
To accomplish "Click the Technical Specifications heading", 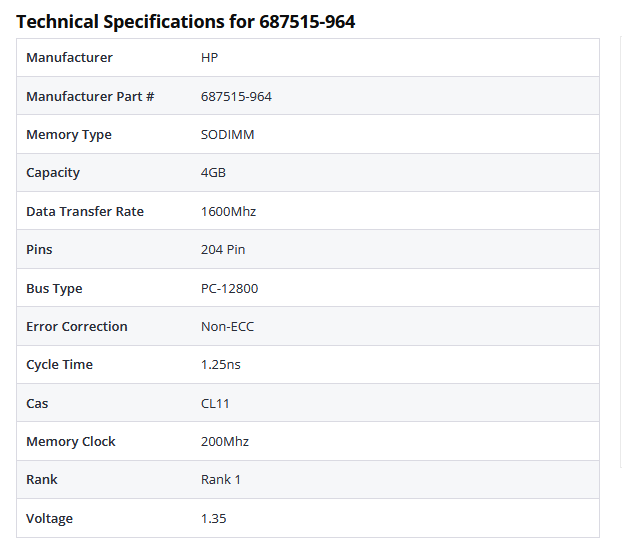I will [x=186, y=21].
